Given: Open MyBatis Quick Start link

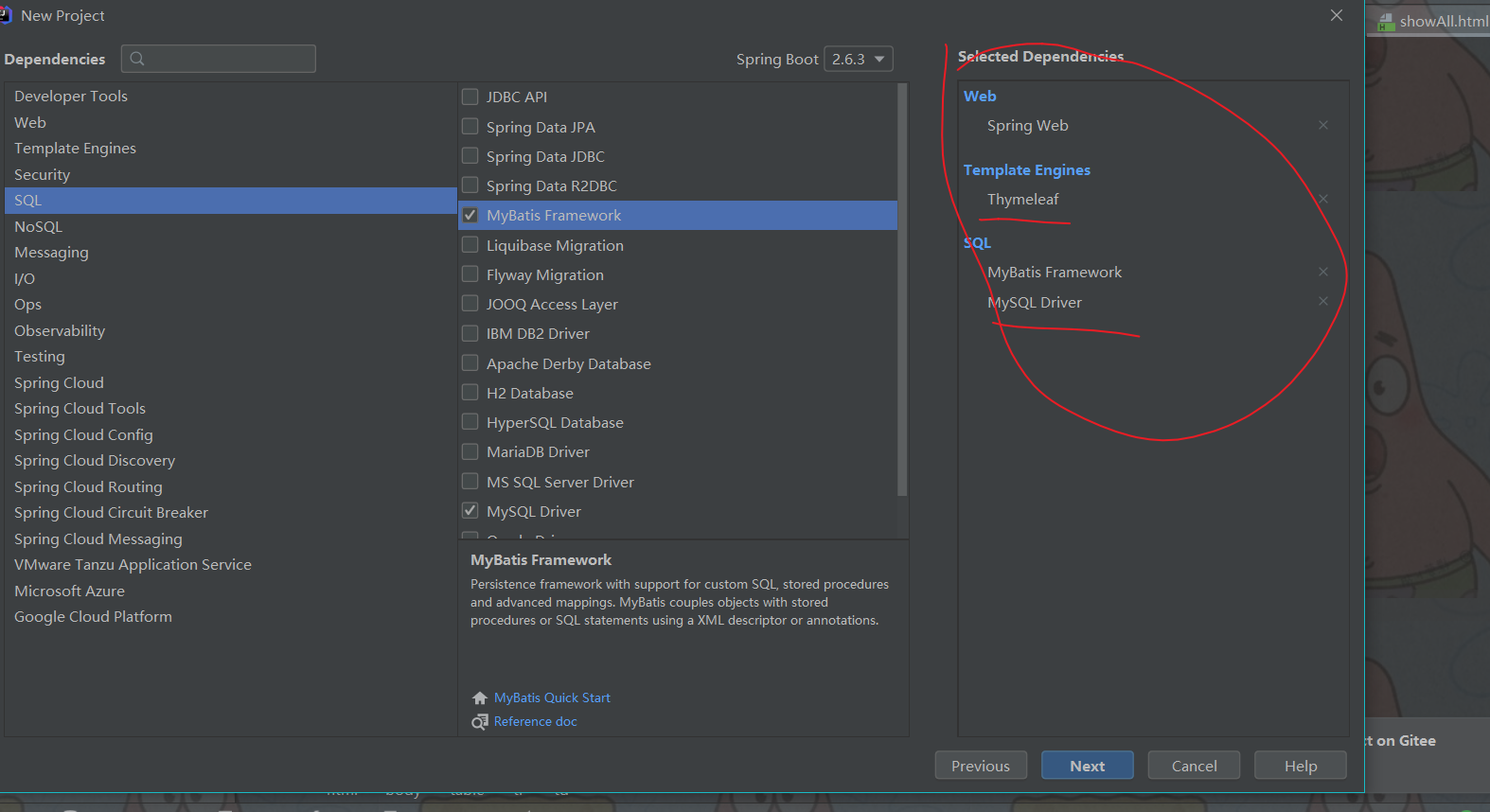Looking at the screenshot, I should (x=552, y=698).
